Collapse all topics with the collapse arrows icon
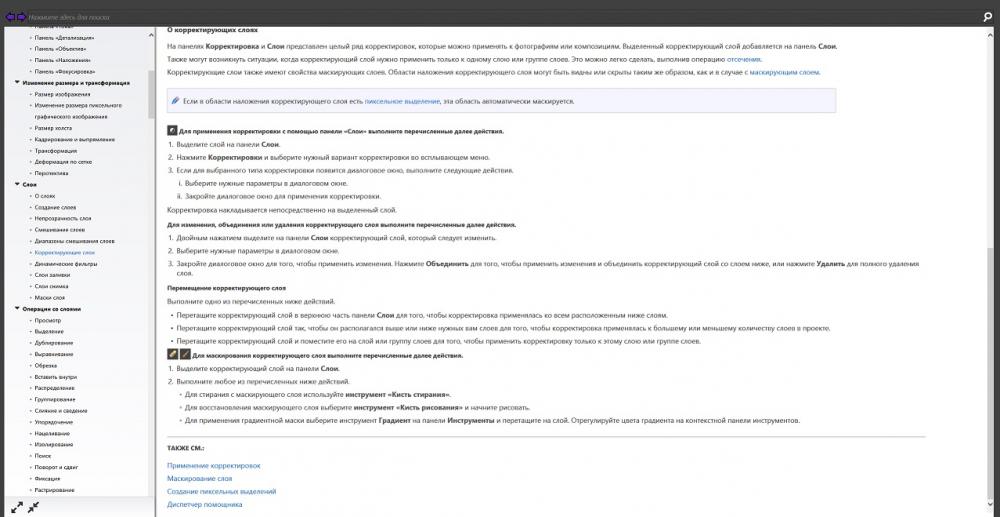Viewport: 1000px width, 517px height. pos(33,507)
